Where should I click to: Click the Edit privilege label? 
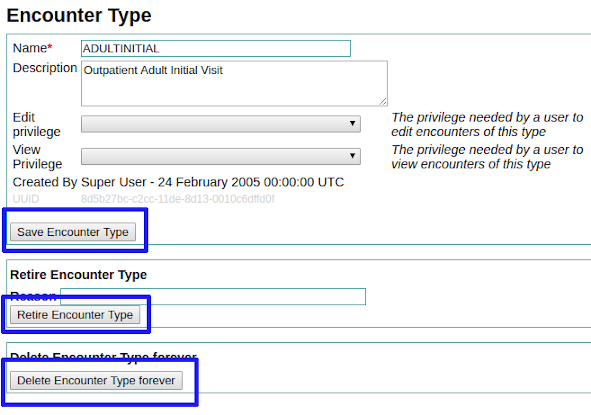(37, 124)
